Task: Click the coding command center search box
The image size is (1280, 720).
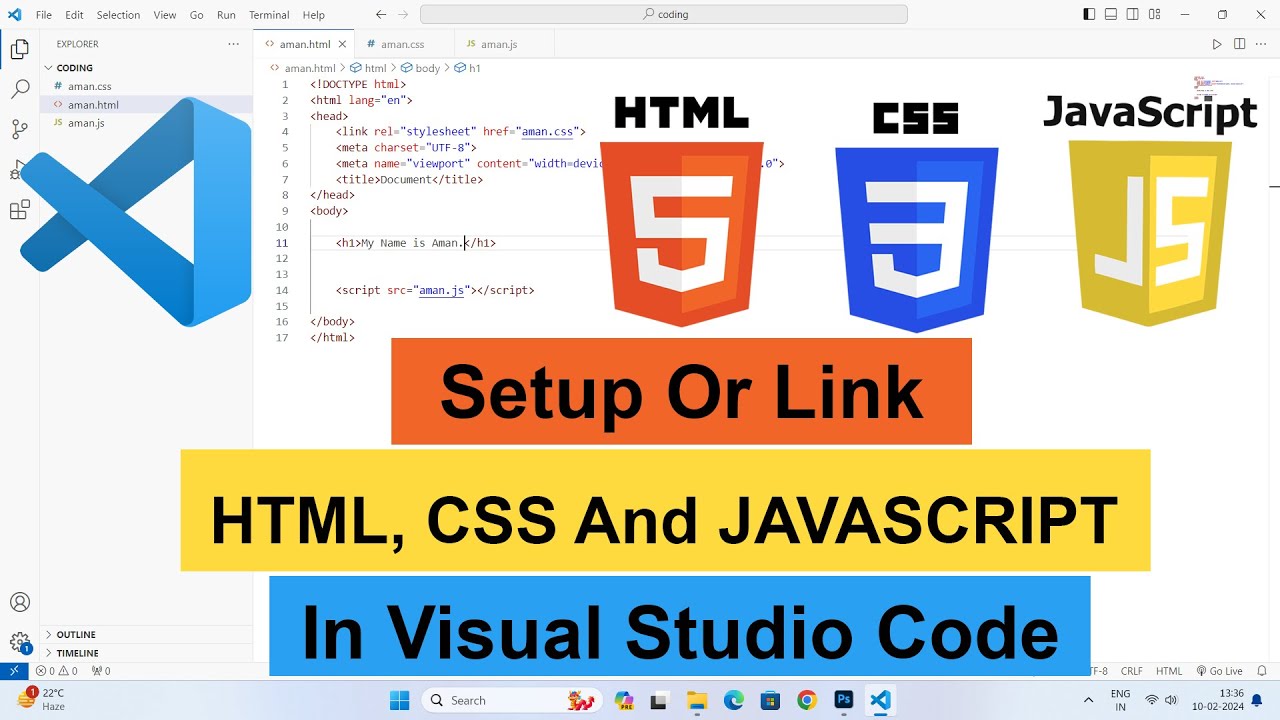Action: pos(664,15)
